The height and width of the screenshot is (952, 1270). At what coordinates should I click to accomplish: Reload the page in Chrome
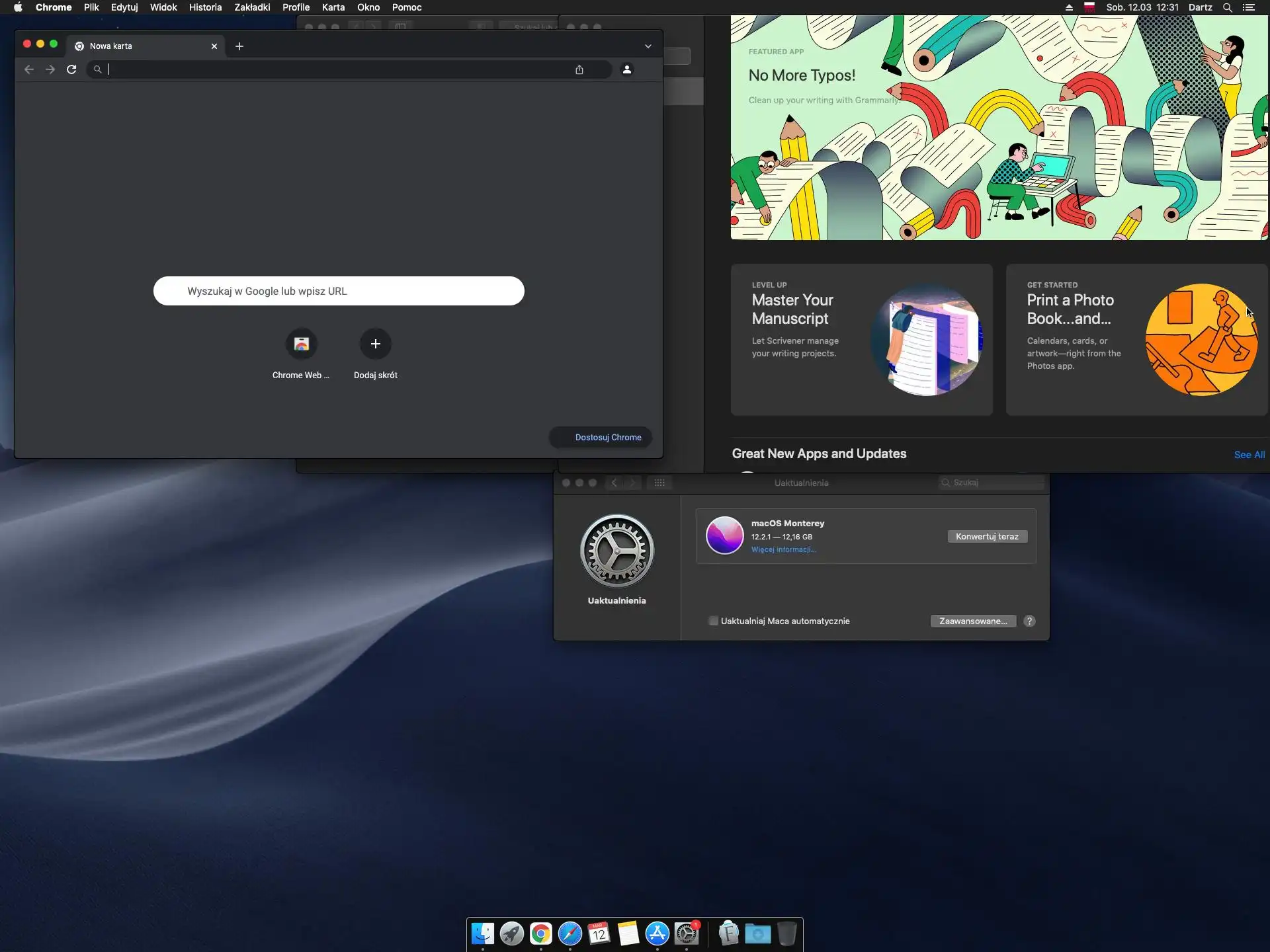[71, 69]
